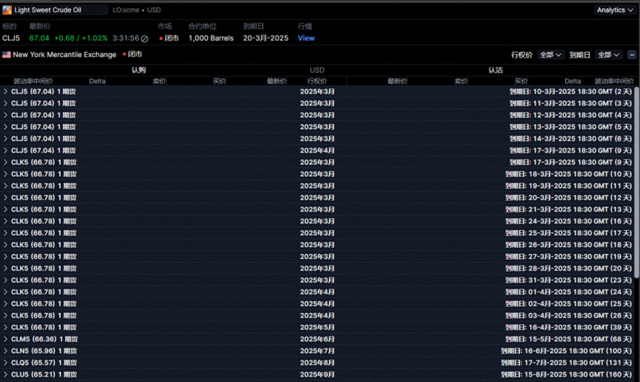The image size is (640, 382).
Task: Click the LO:xcme • USD symbol text
Action: click(137, 10)
